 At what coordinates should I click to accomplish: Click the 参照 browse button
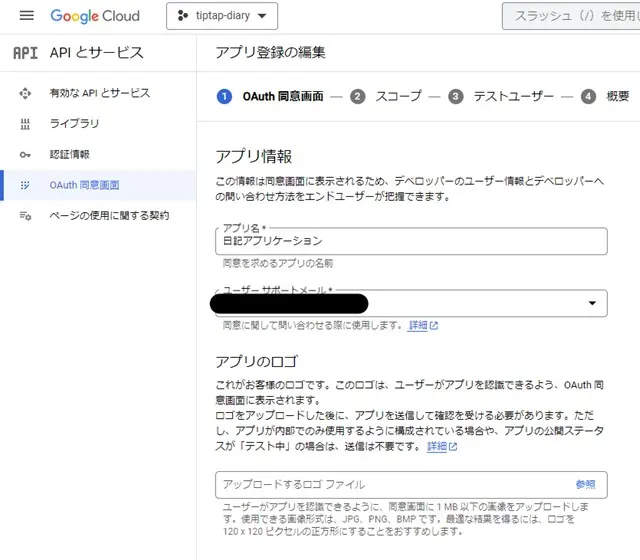pyautogui.click(x=585, y=484)
